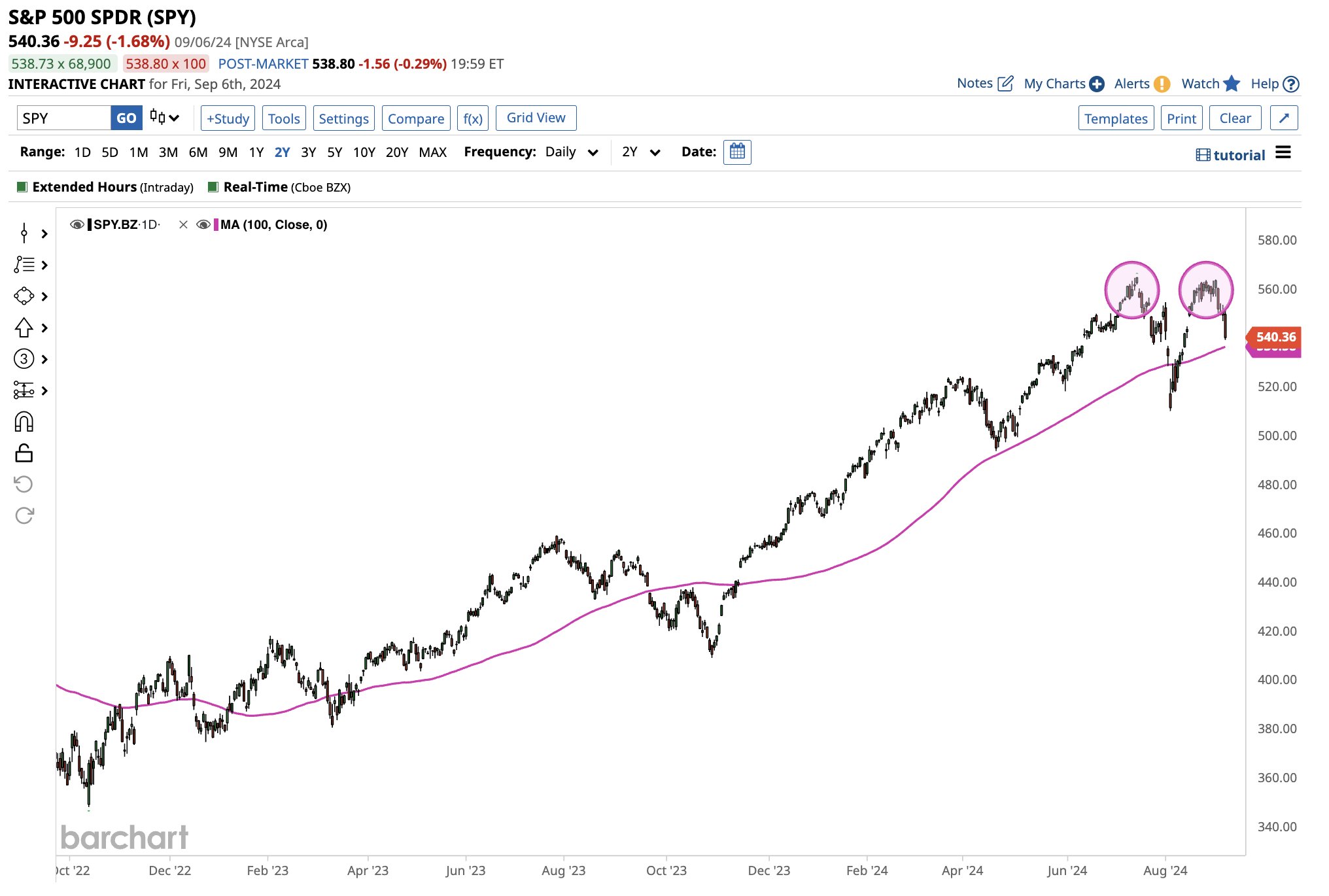Screen dimensions: 1329x896
Task: Open Alerts for SPY
Action: (x=1142, y=84)
